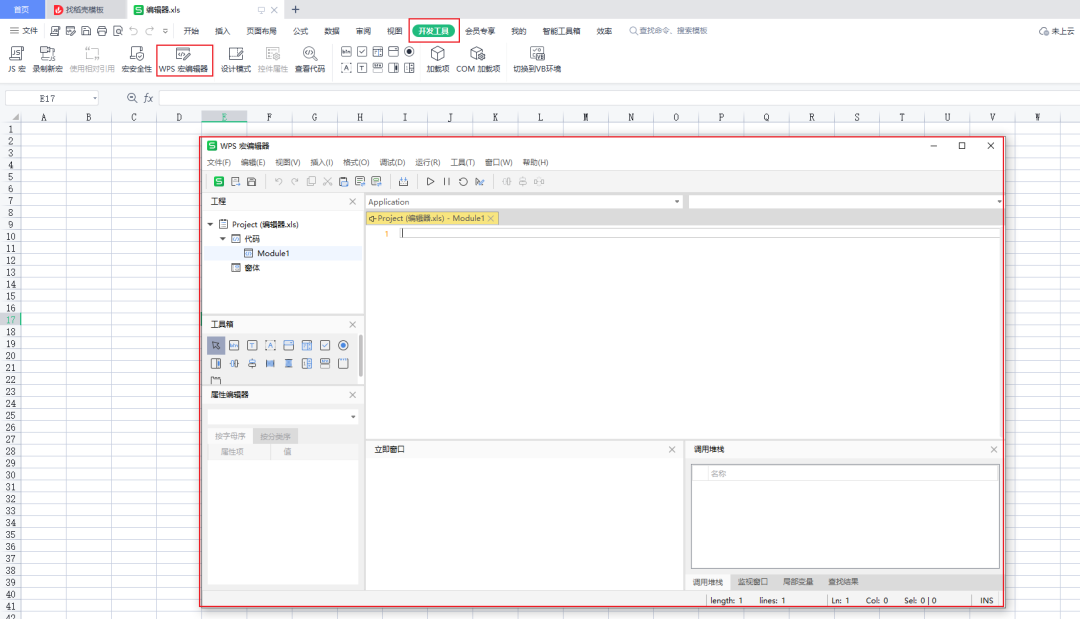Click 切换到VB环境 button
The image size is (1080, 619).
[x=537, y=59]
